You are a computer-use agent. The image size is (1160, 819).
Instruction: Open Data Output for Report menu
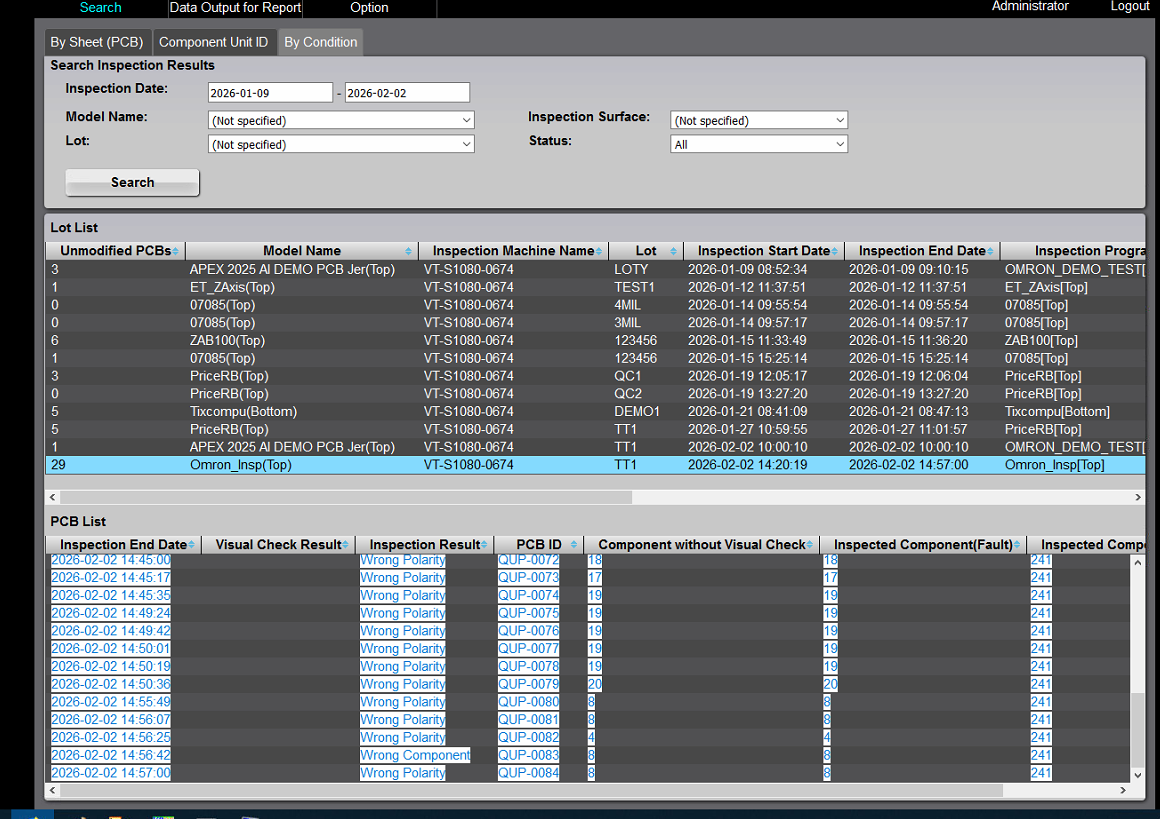point(235,7)
